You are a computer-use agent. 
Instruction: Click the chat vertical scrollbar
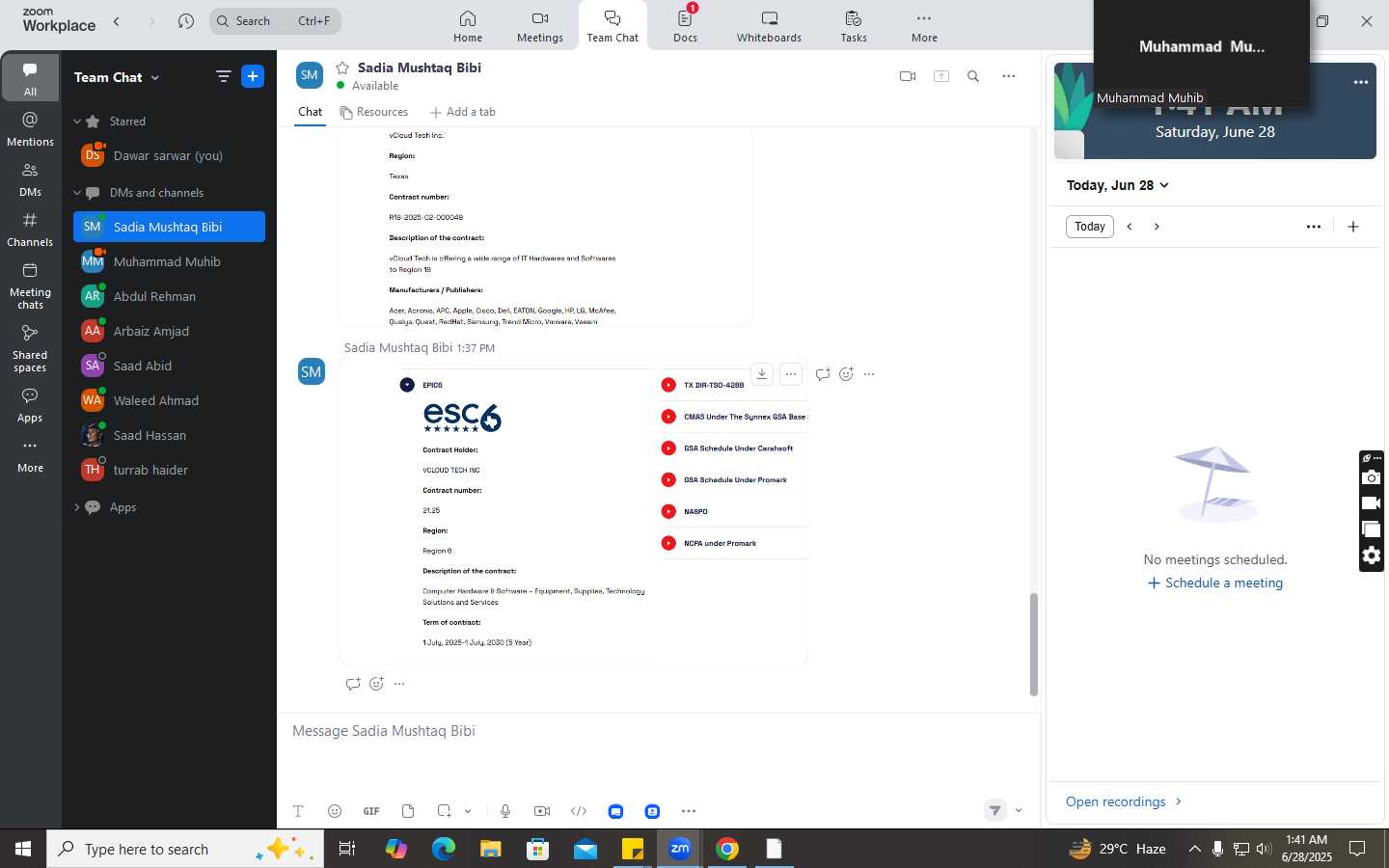pyautogui.click(x=1034, y=644)
